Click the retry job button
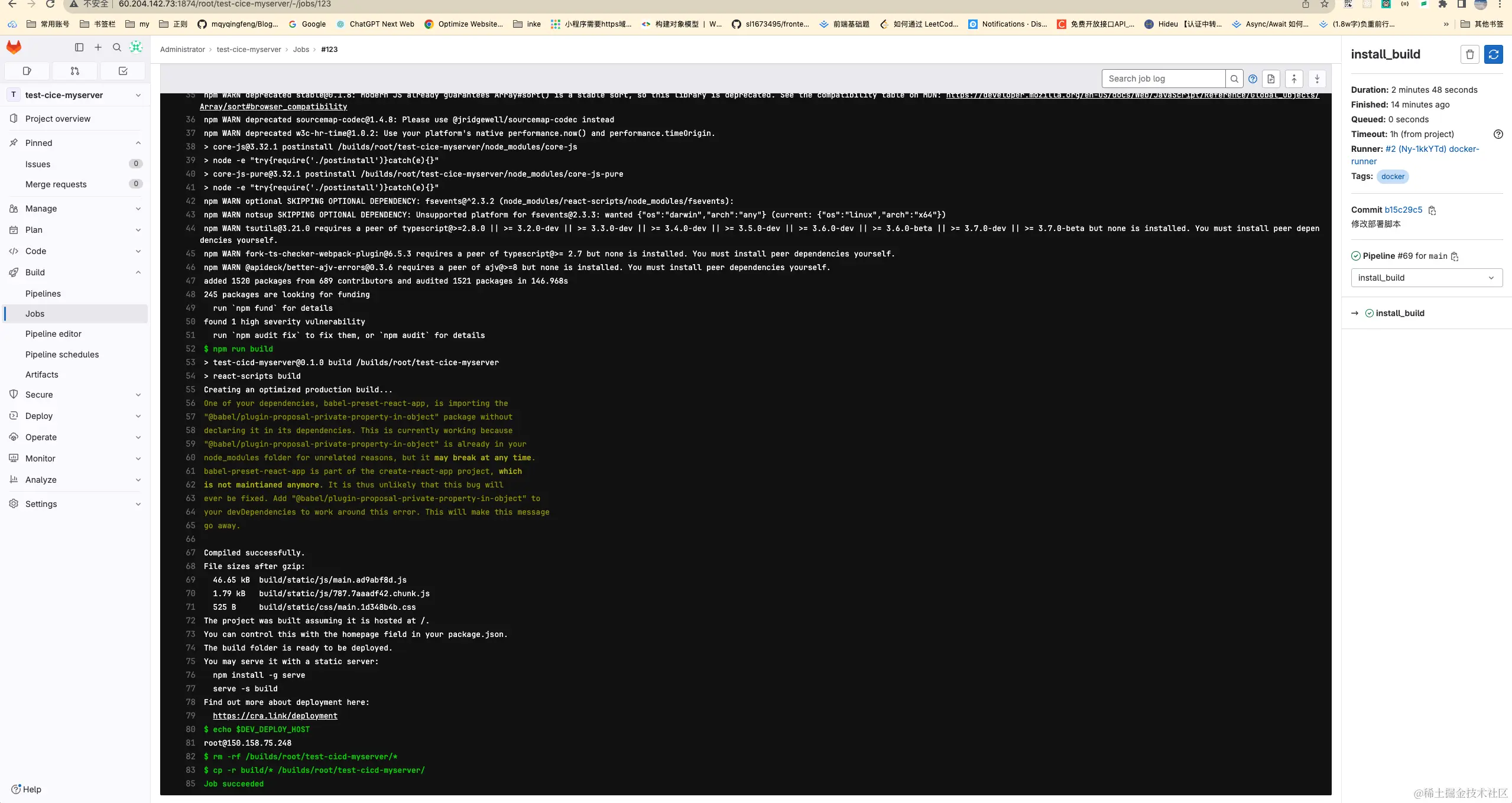Screen dimensions: 1512x803 pyautogui.click(x=1493, y=54)
